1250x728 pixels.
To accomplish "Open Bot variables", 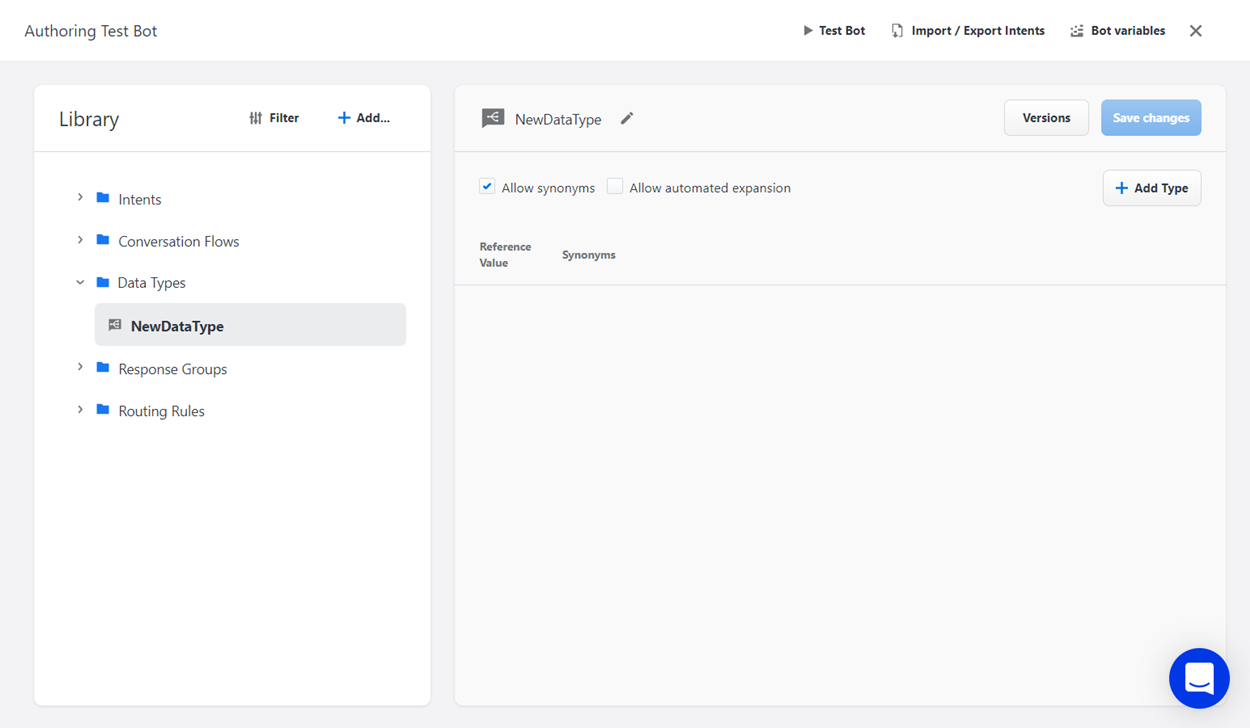I will 1117,31.
